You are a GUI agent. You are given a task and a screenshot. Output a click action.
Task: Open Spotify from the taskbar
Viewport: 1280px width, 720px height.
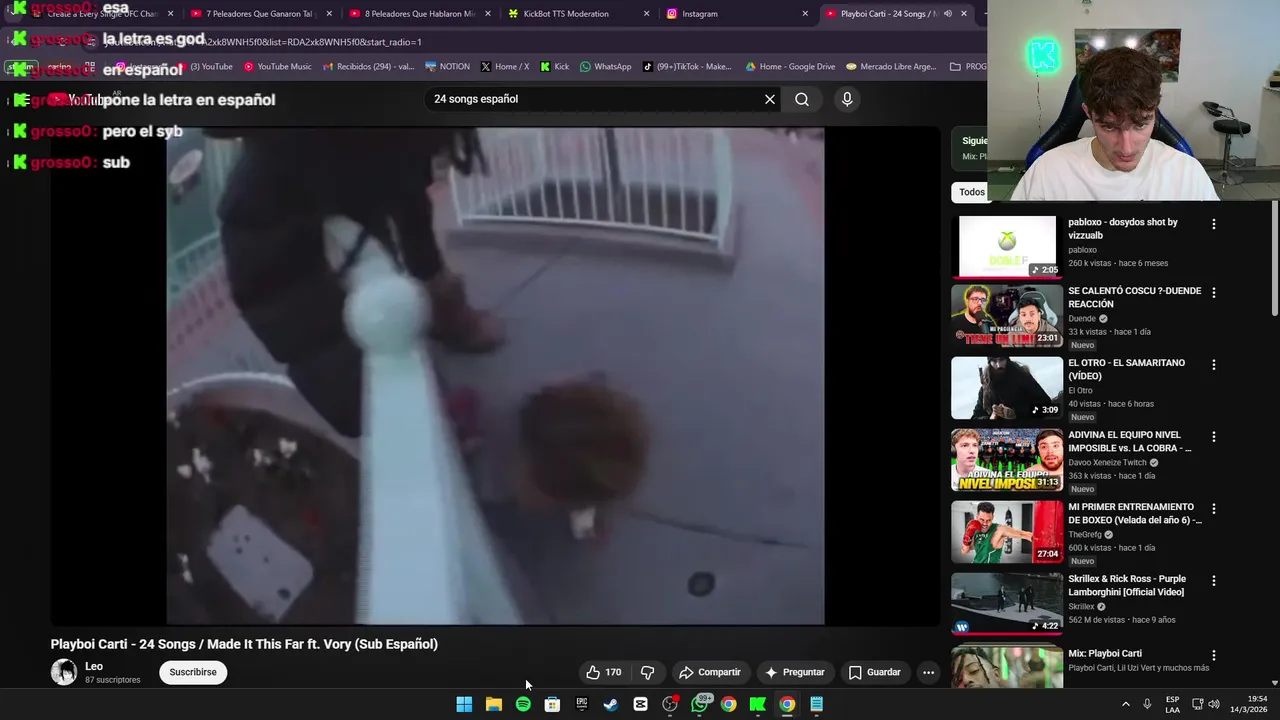point(523,704)
